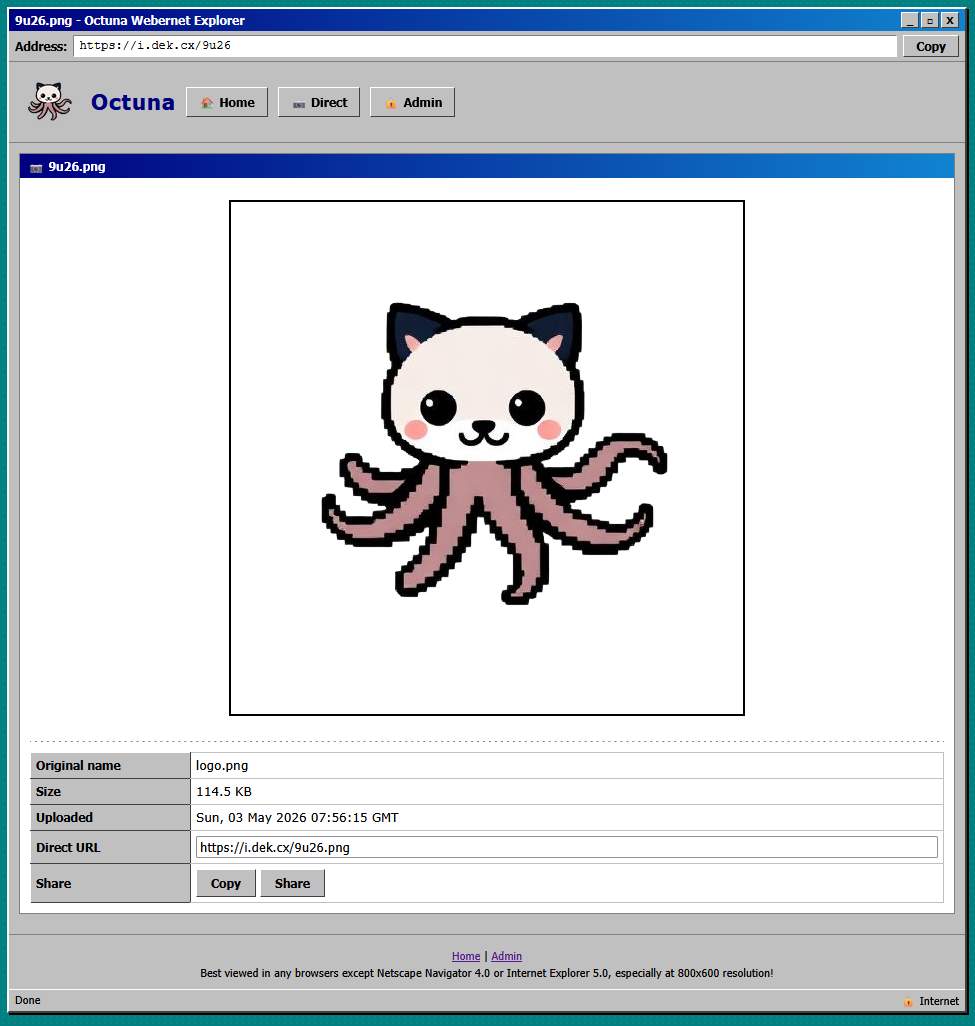The image size is (975, 1026).
Task: Click the Copy button in the Share row
Action: point(226,883)
